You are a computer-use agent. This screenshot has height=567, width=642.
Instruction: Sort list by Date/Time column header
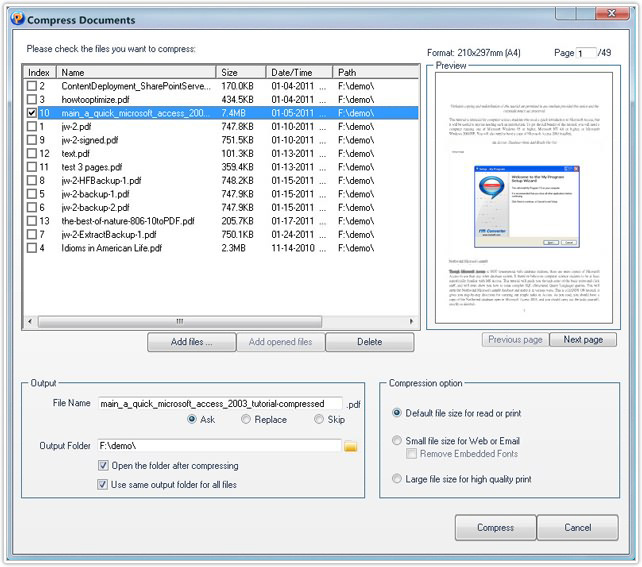(299, 72)
